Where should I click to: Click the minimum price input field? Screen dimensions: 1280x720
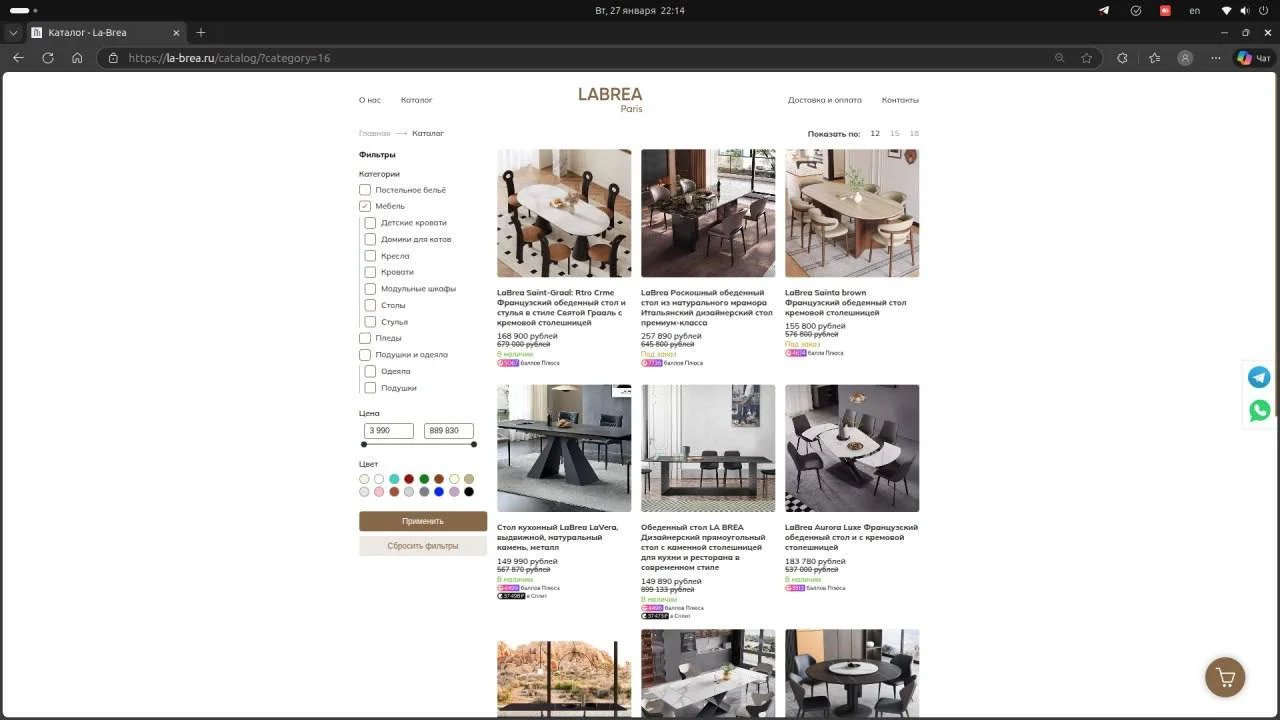(x=389, y=430)
